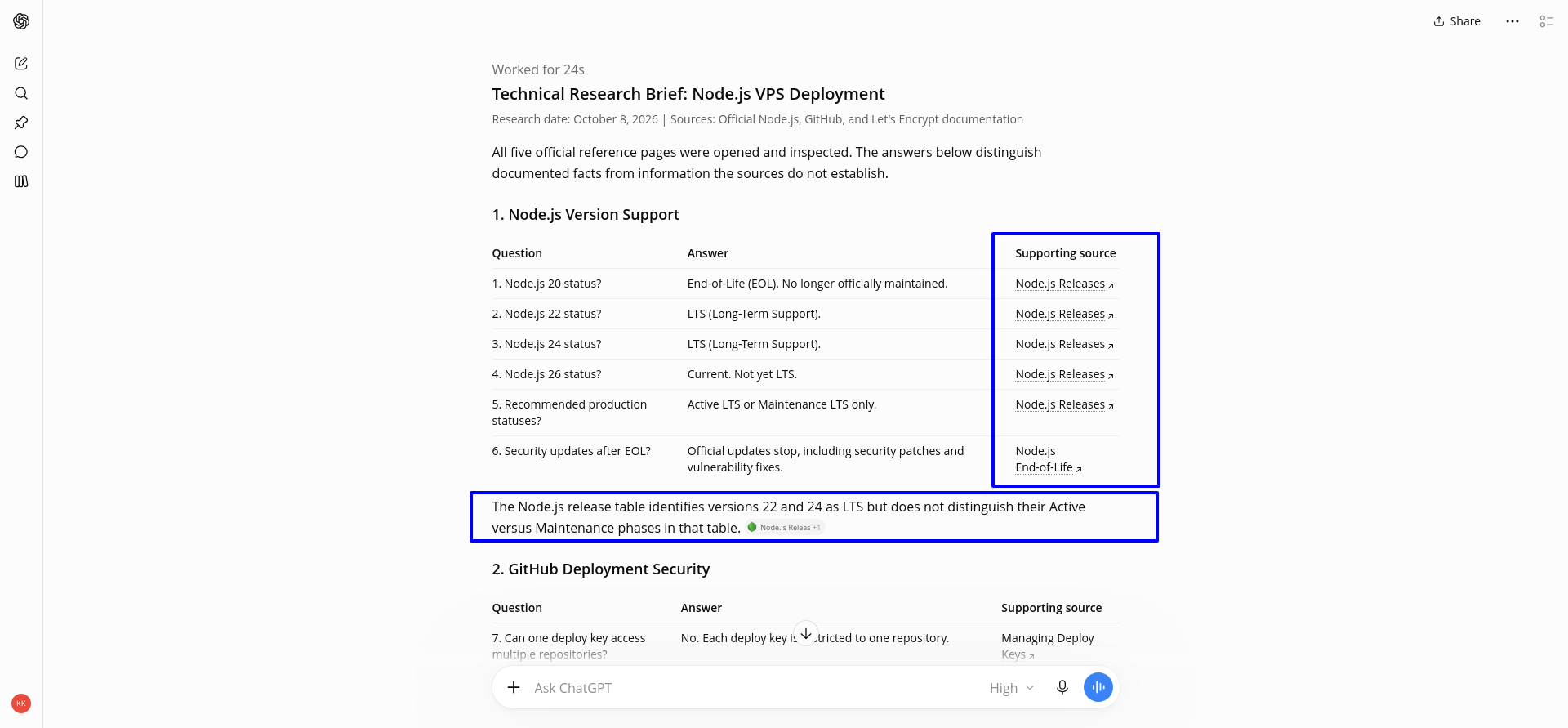Image resolution: width=1568 pixels, height=728 pixels.
Task: Open Node.js Releases link for Node.js 20 row
Action: [1064, 284]
